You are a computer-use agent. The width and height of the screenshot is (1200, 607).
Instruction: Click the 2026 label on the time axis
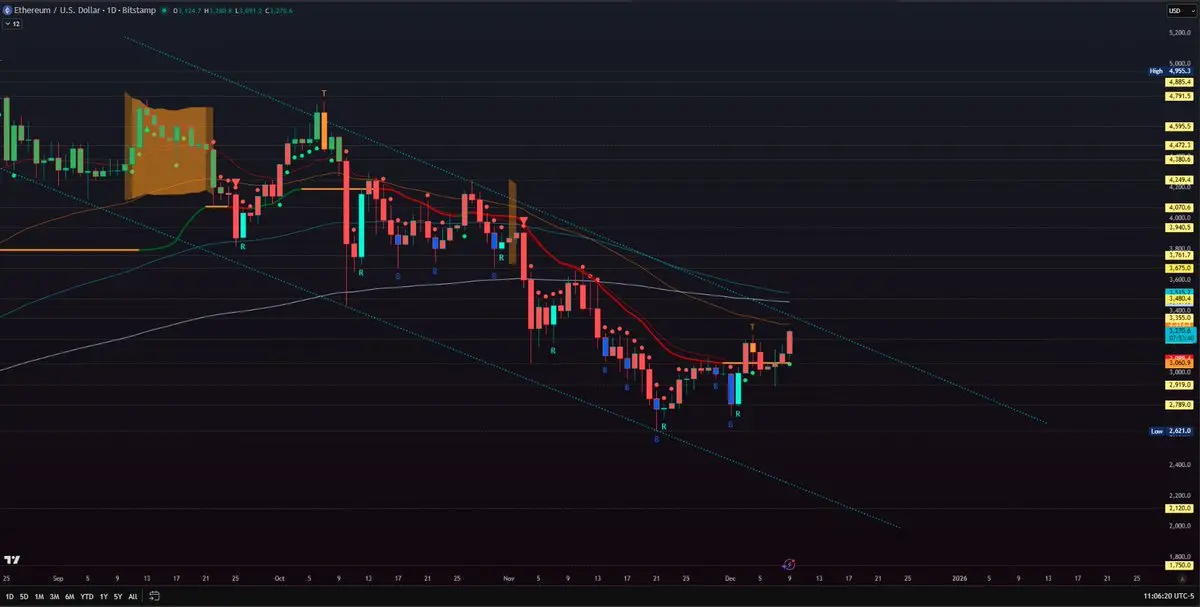(x=959, y=578)
